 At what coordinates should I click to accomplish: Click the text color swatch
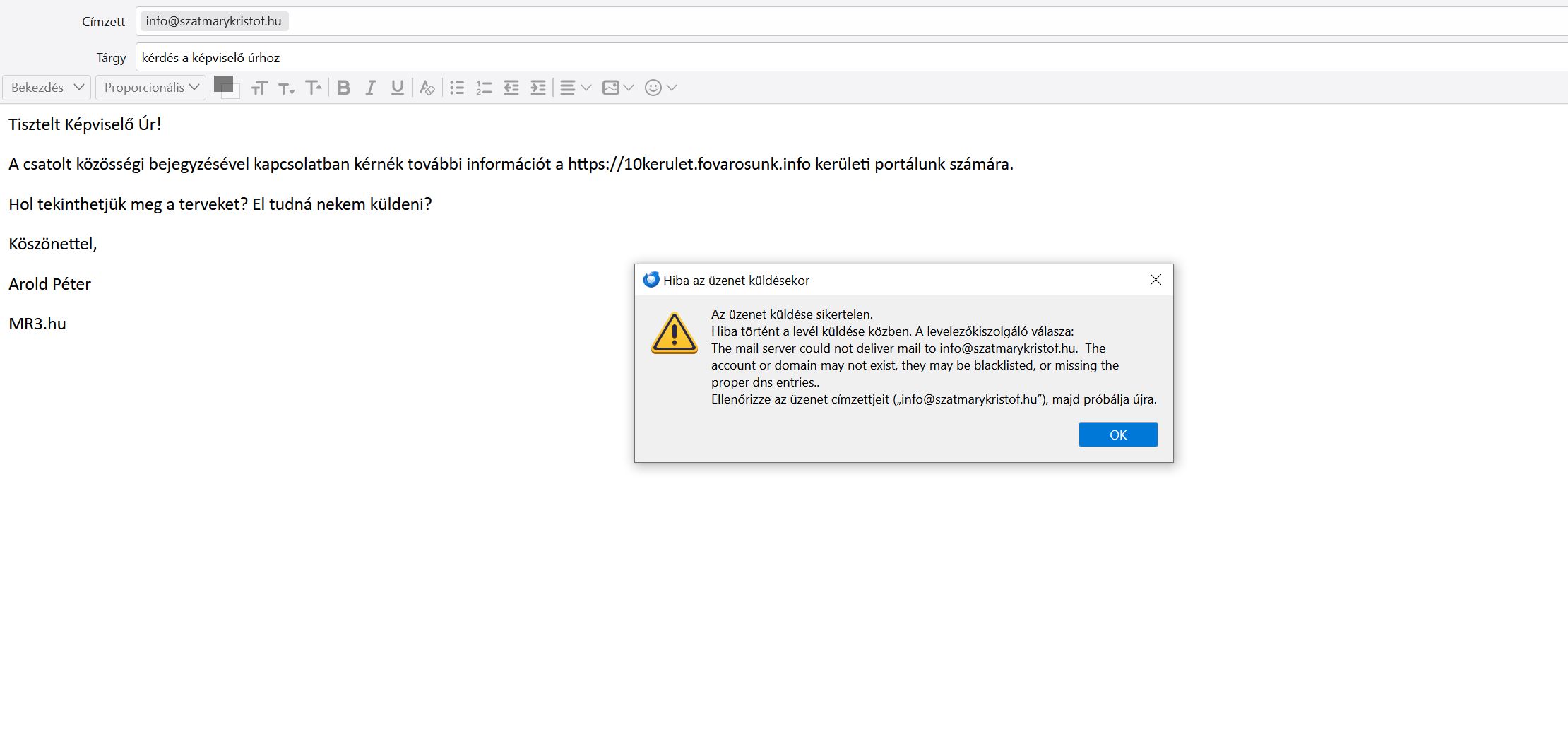coord(223,84)
